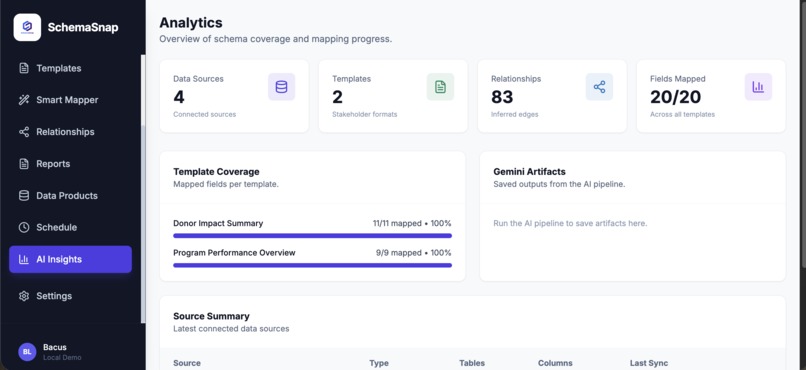Image resolution: width=806 pixels, height=370 pixels.
Task: Open the Reports page icon
Action: click(x=24, y=164)
